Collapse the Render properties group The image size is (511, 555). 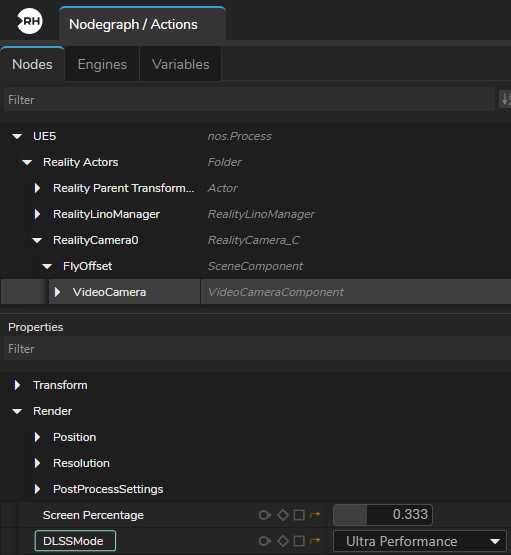(x=17, y=411)
